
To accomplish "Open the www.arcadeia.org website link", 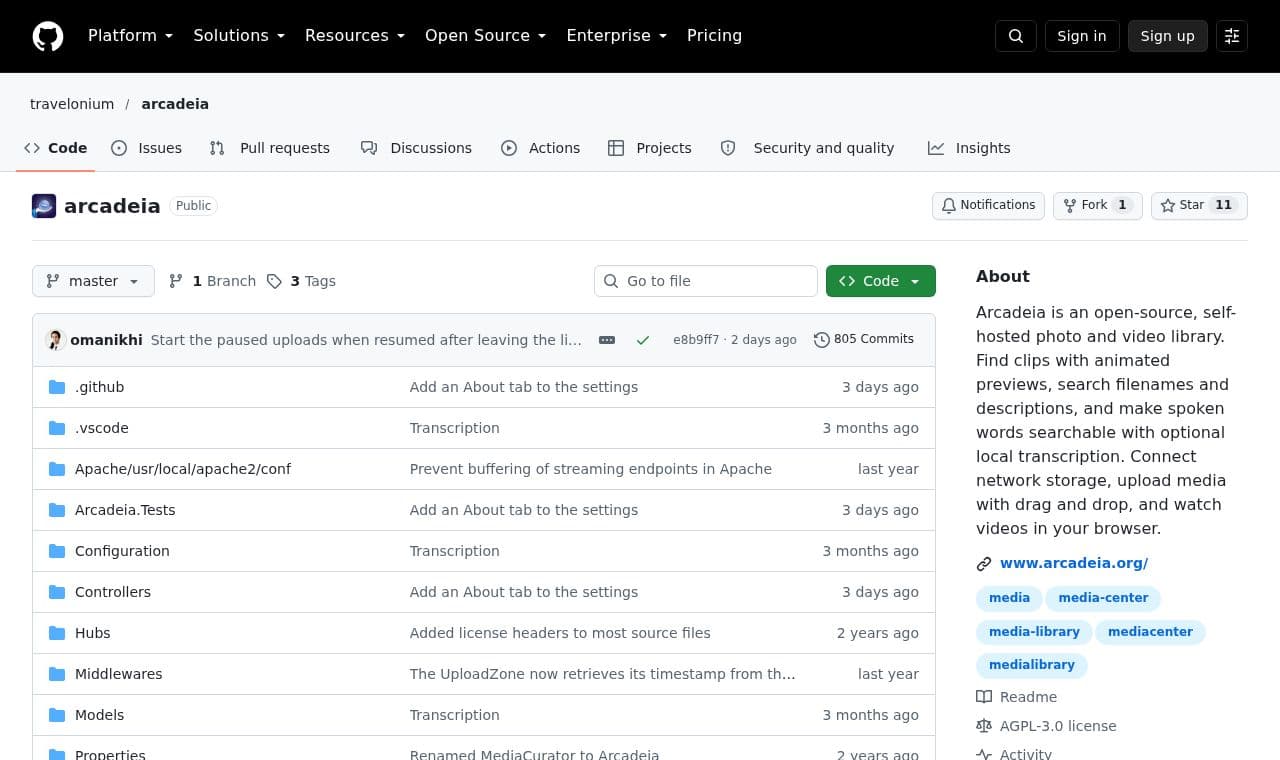I will point(1074,563).
